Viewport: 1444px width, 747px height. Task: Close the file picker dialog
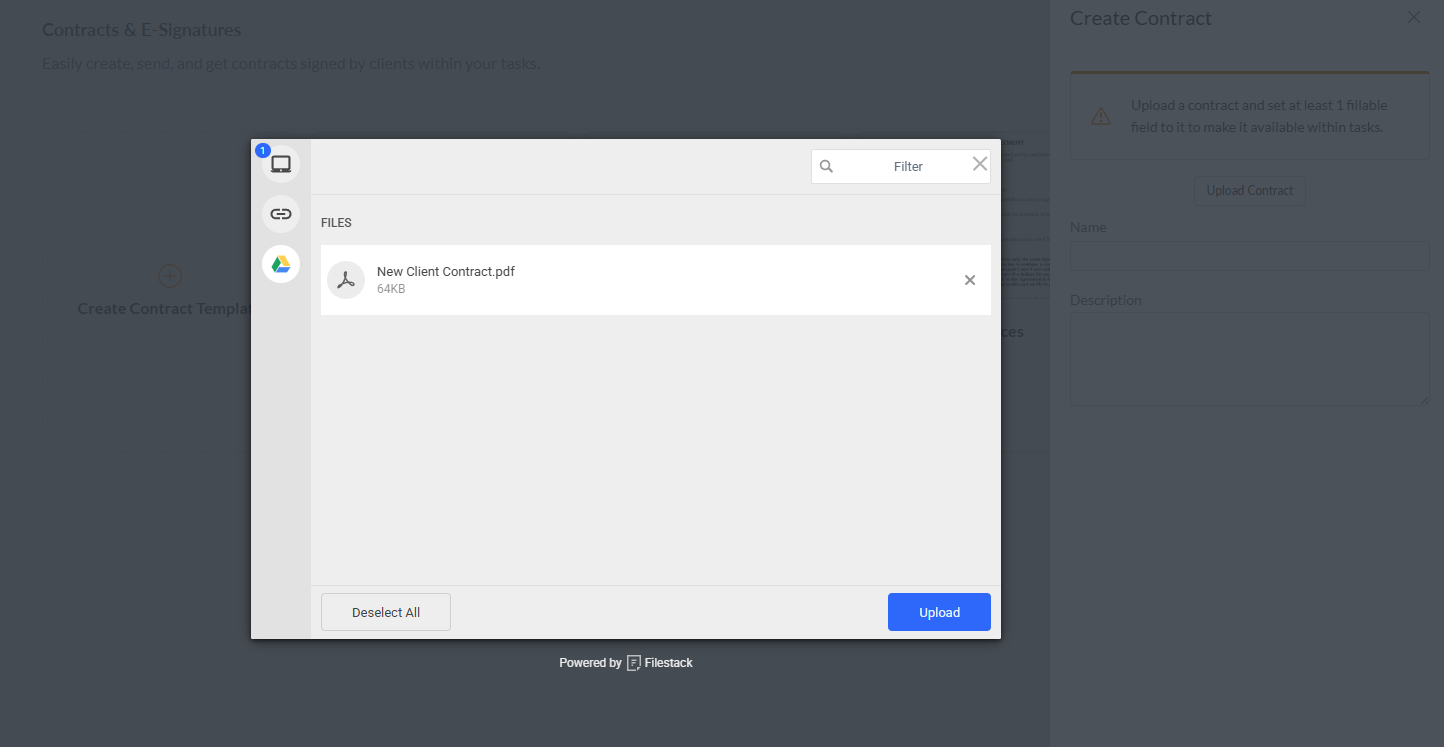980,164
